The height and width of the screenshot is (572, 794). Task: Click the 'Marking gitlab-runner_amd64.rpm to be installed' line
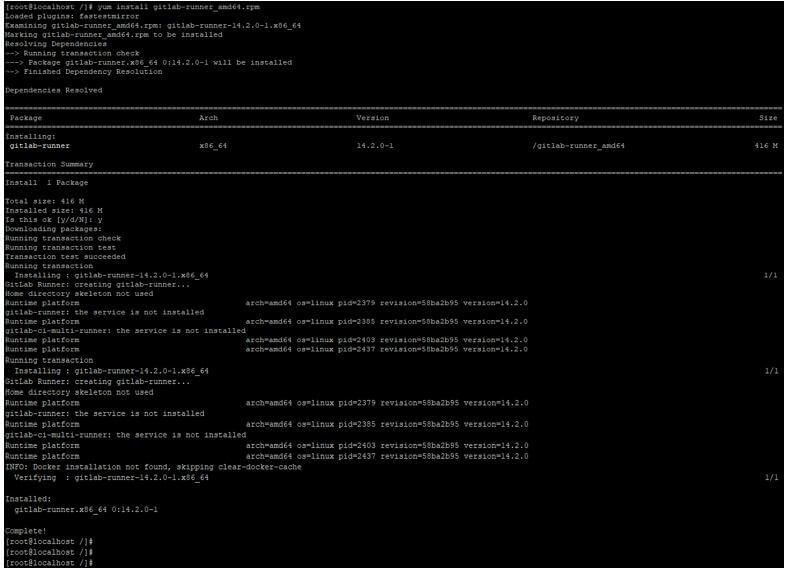pyautogui.click(x=114, y=35)
